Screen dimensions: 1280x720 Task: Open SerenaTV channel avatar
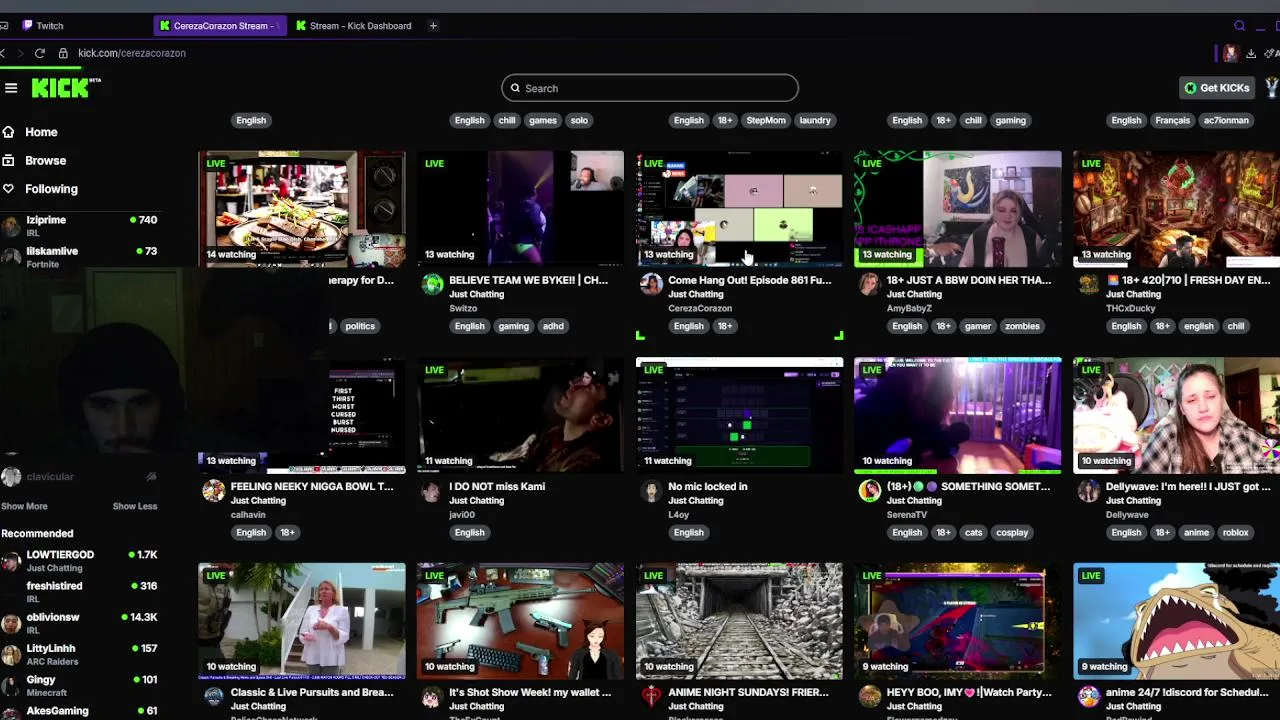point(869,491)
